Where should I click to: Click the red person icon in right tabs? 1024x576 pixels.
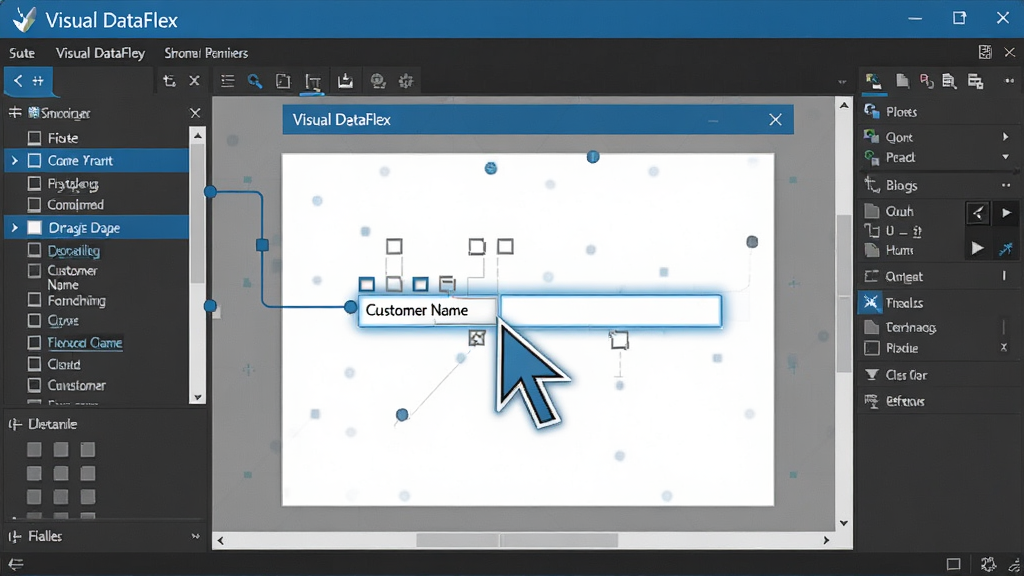click(x=926, y=81)
